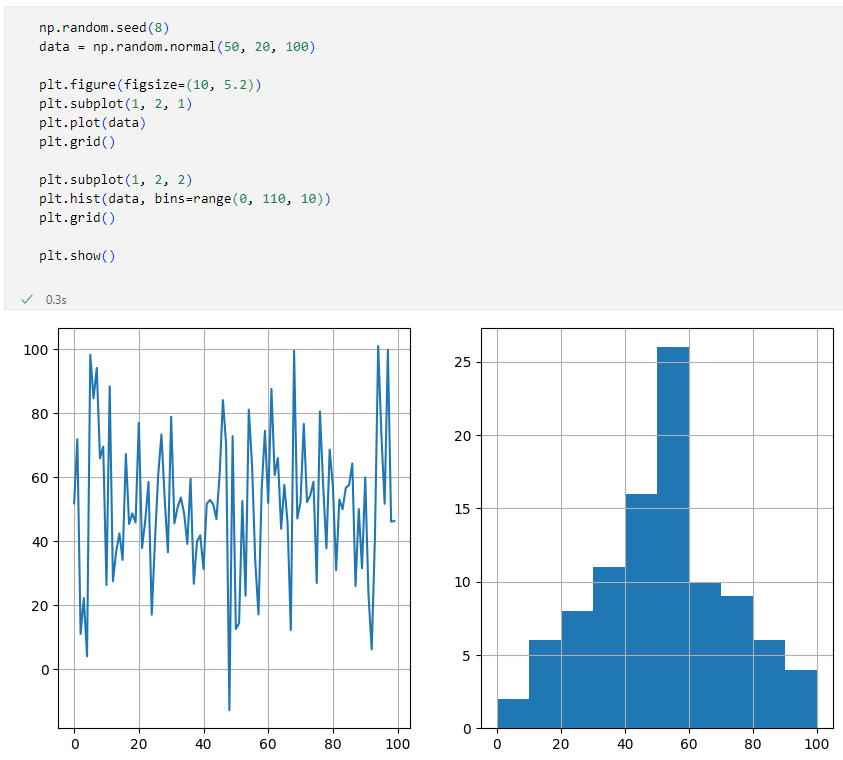This screenshot has height=760, width=843.
Task: Click the histogram bar between 40 and 50
Action: click(641, 612)
